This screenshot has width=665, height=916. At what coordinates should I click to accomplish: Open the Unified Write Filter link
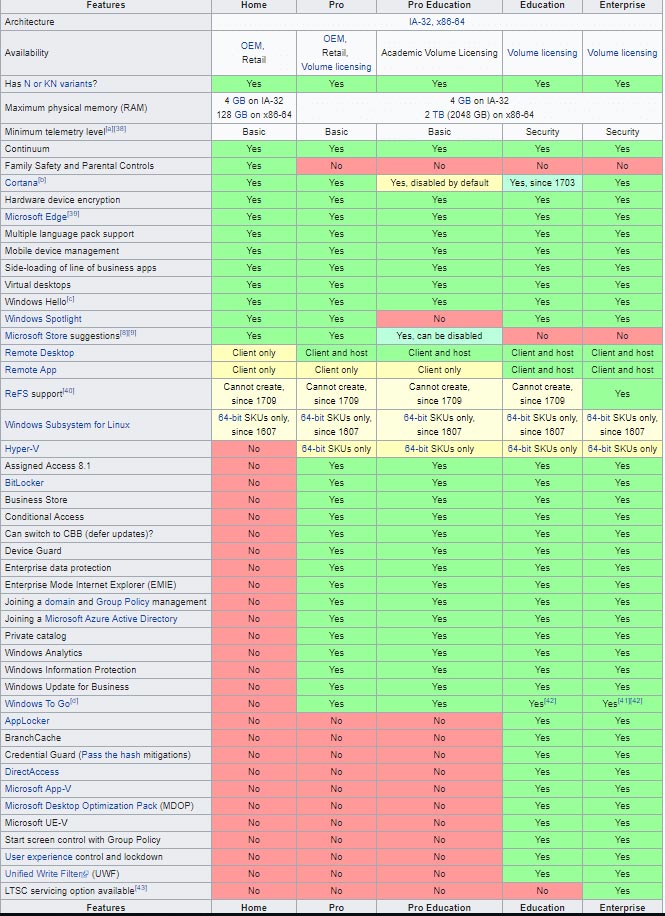[x=43, y=874]
